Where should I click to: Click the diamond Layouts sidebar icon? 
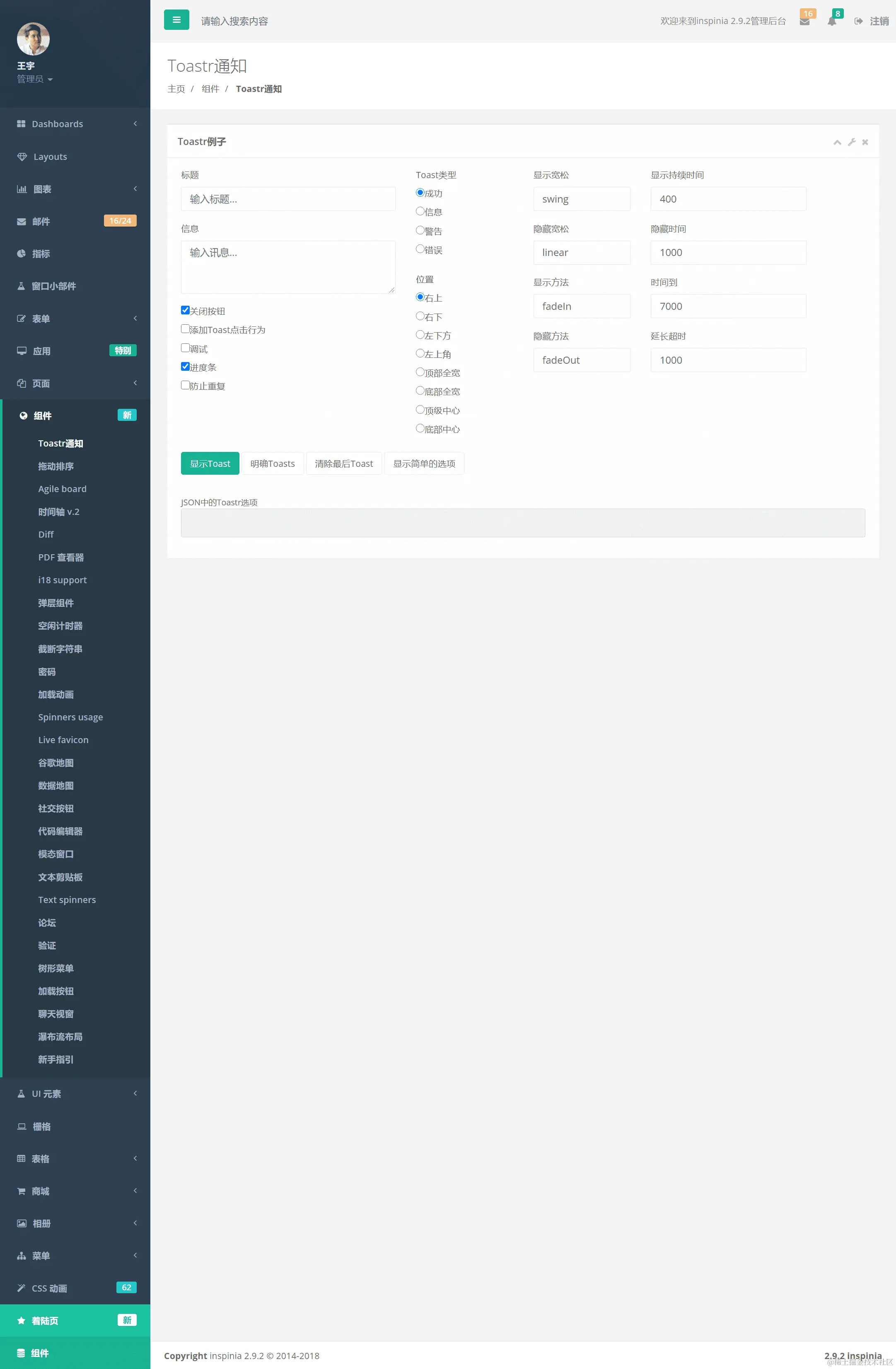pos(22,157)
